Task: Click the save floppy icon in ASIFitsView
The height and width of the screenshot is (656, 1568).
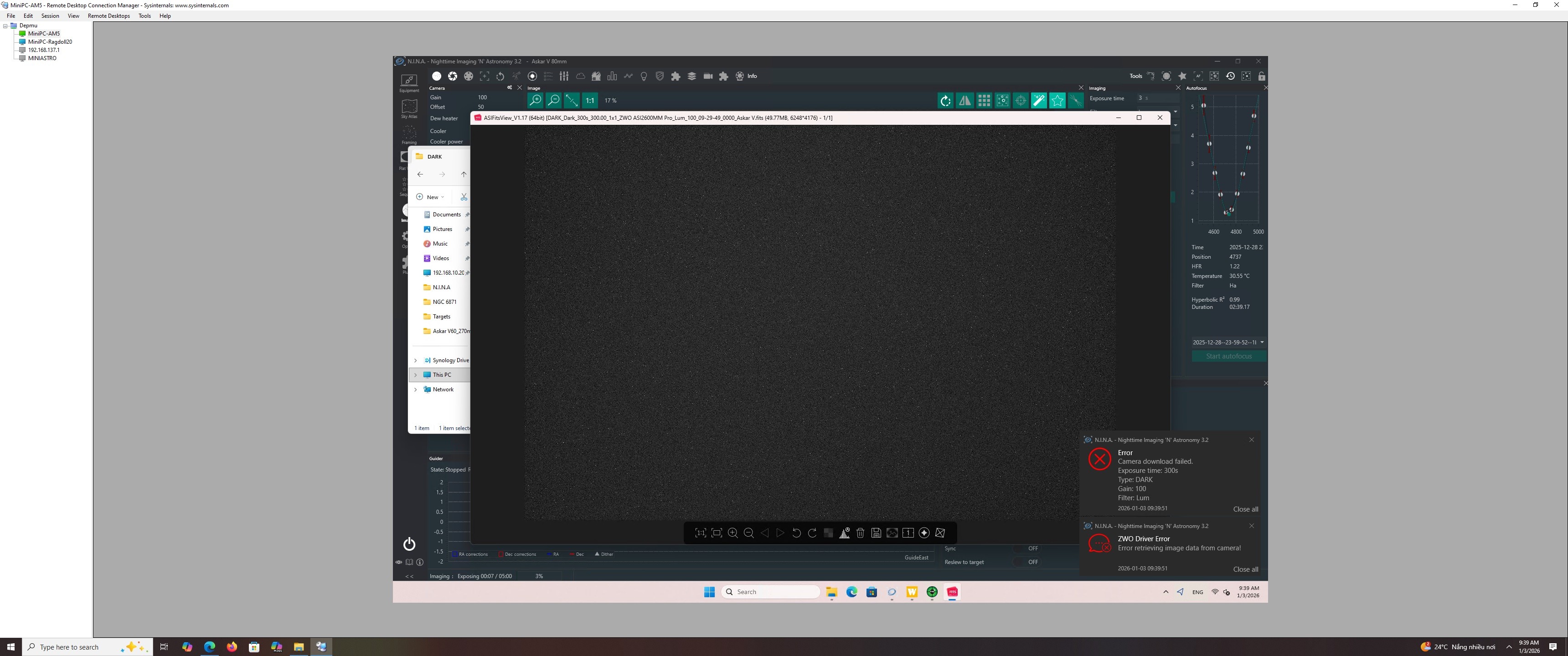Action: 876,533
